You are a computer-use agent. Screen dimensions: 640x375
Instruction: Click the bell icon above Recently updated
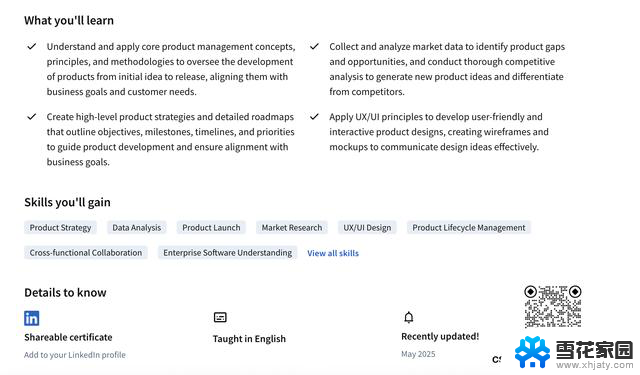(x=409, y=317)
